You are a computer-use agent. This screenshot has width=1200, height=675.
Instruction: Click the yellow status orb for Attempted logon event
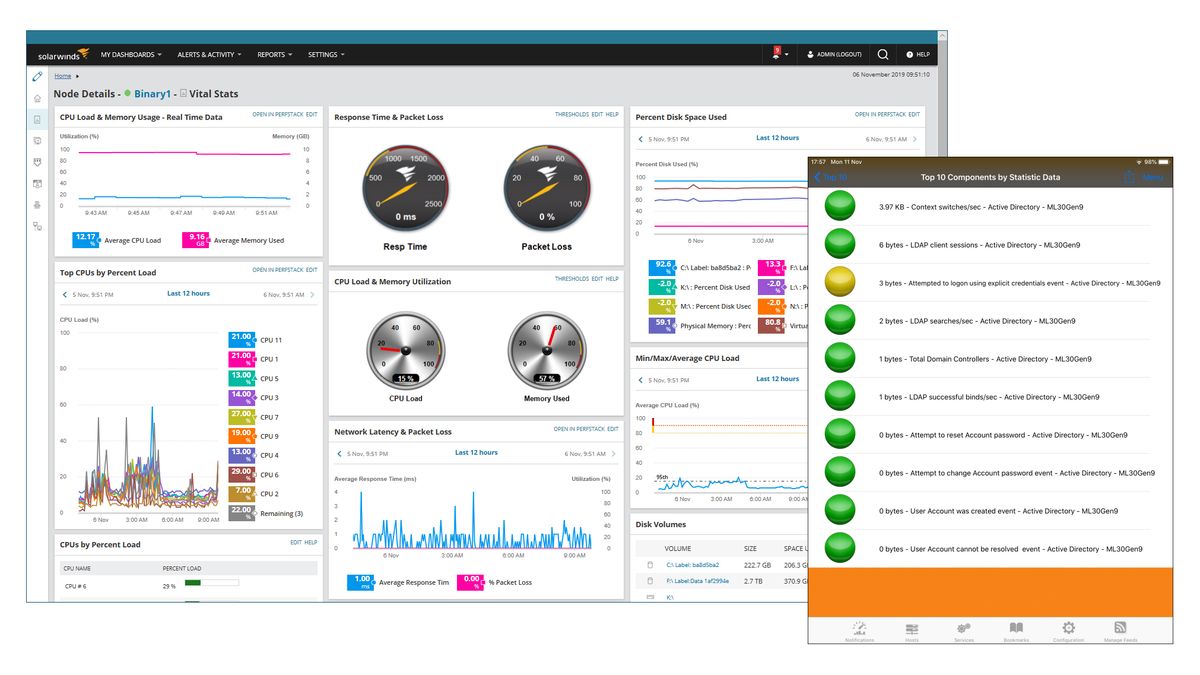(839, 281)
